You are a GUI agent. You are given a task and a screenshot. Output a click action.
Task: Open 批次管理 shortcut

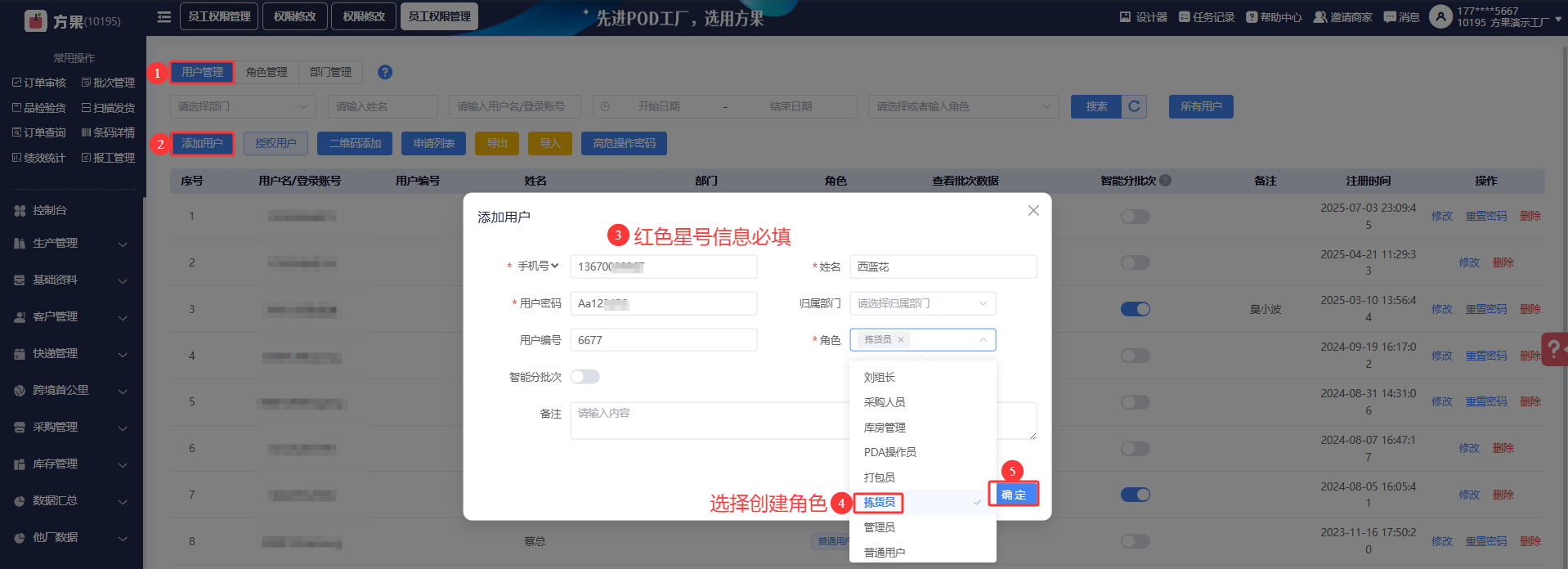(x=108, y=83)
